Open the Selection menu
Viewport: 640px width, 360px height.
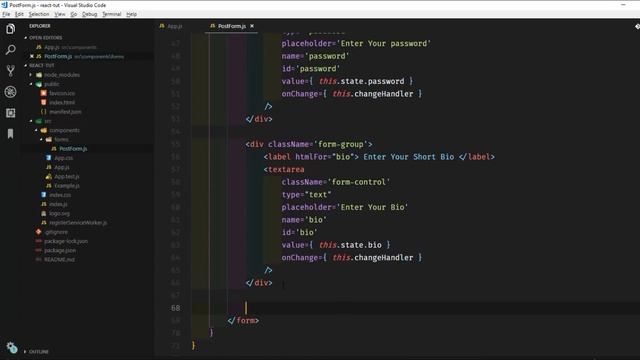tap(39, 14)
